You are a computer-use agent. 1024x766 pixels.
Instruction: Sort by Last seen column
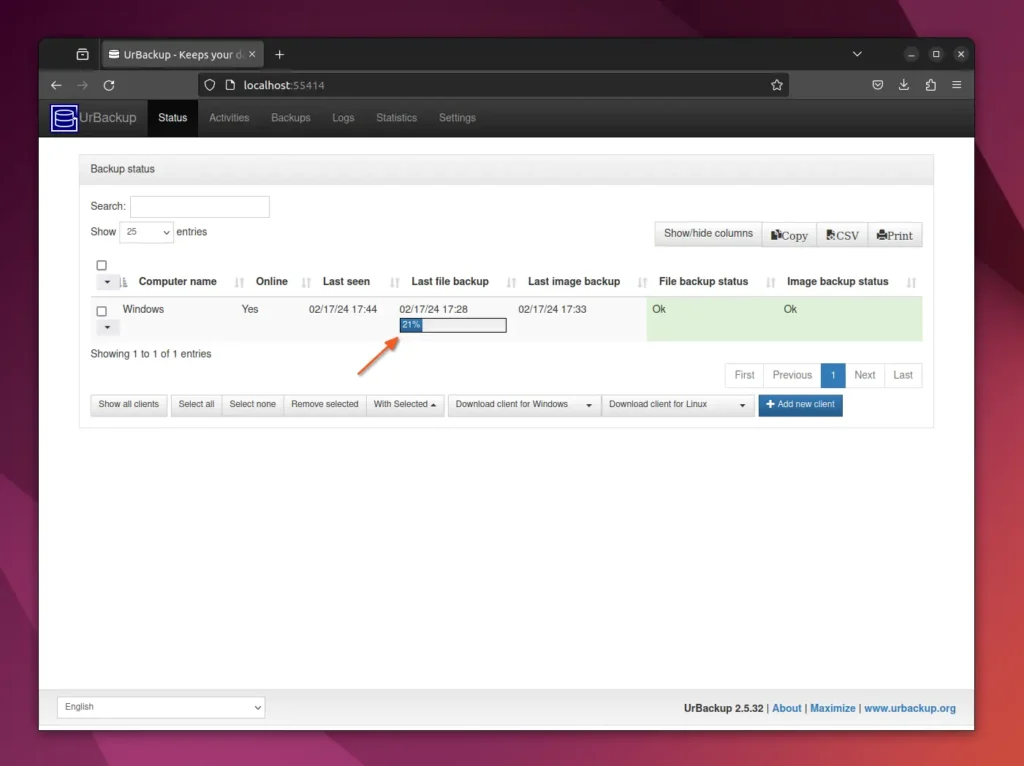pyautogui.click(x=346, y=281)
